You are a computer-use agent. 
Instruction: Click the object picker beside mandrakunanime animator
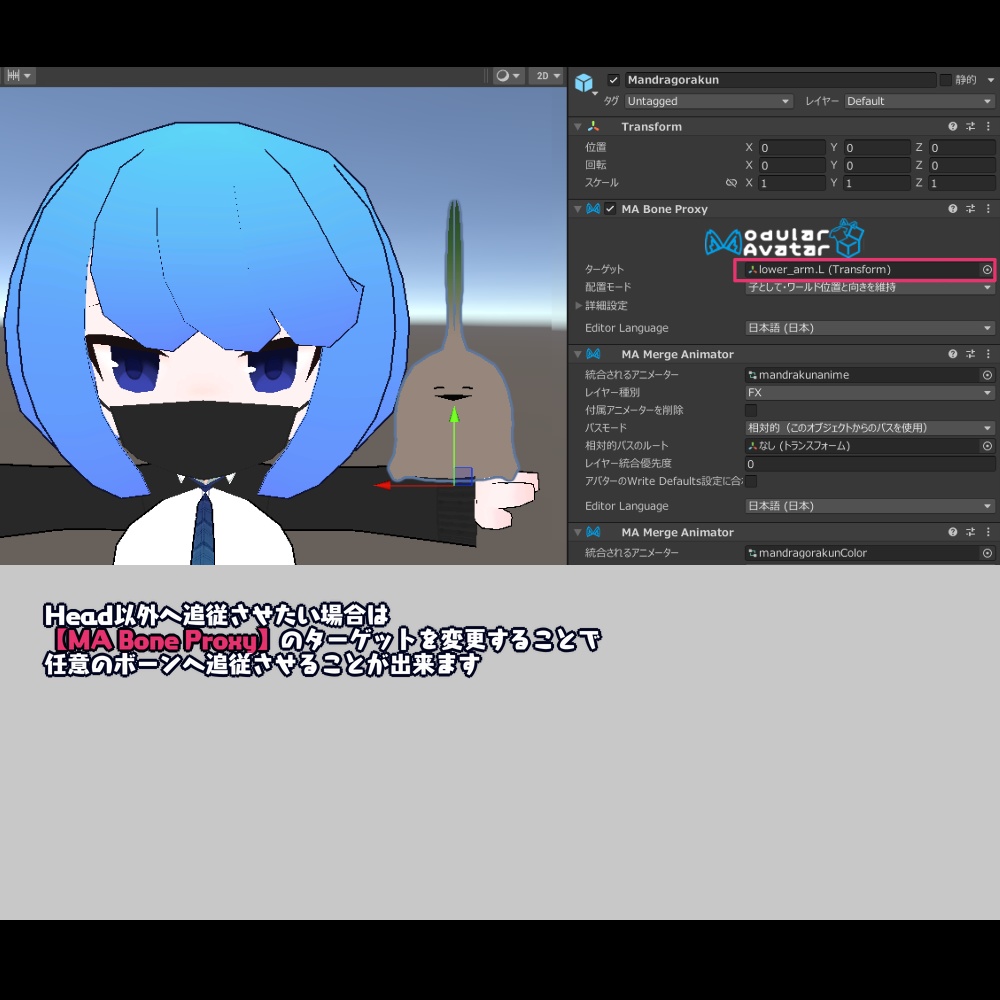(x=987, y=374)
